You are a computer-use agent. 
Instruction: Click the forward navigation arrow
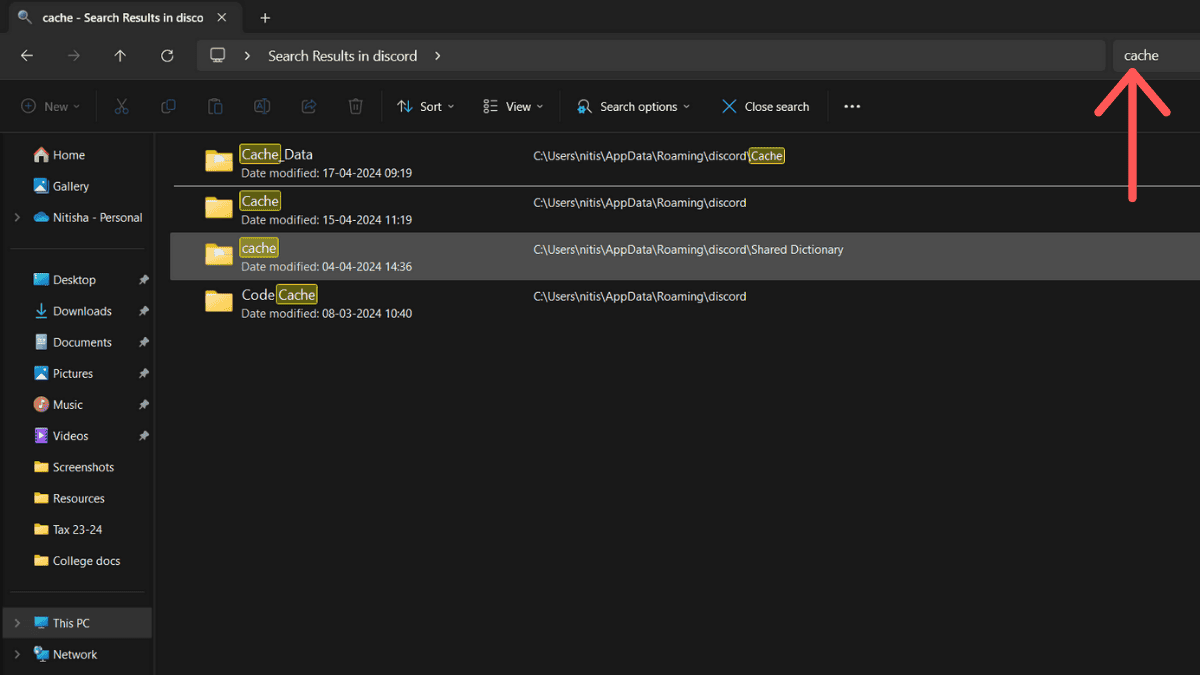click(73, 56)
